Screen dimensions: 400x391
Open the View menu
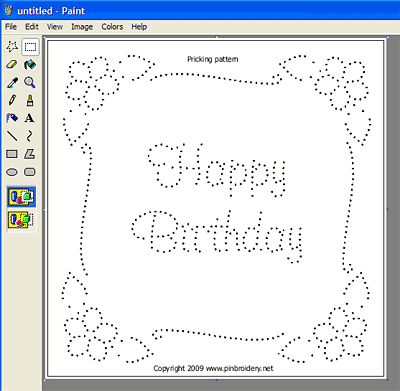click(55, 27)
